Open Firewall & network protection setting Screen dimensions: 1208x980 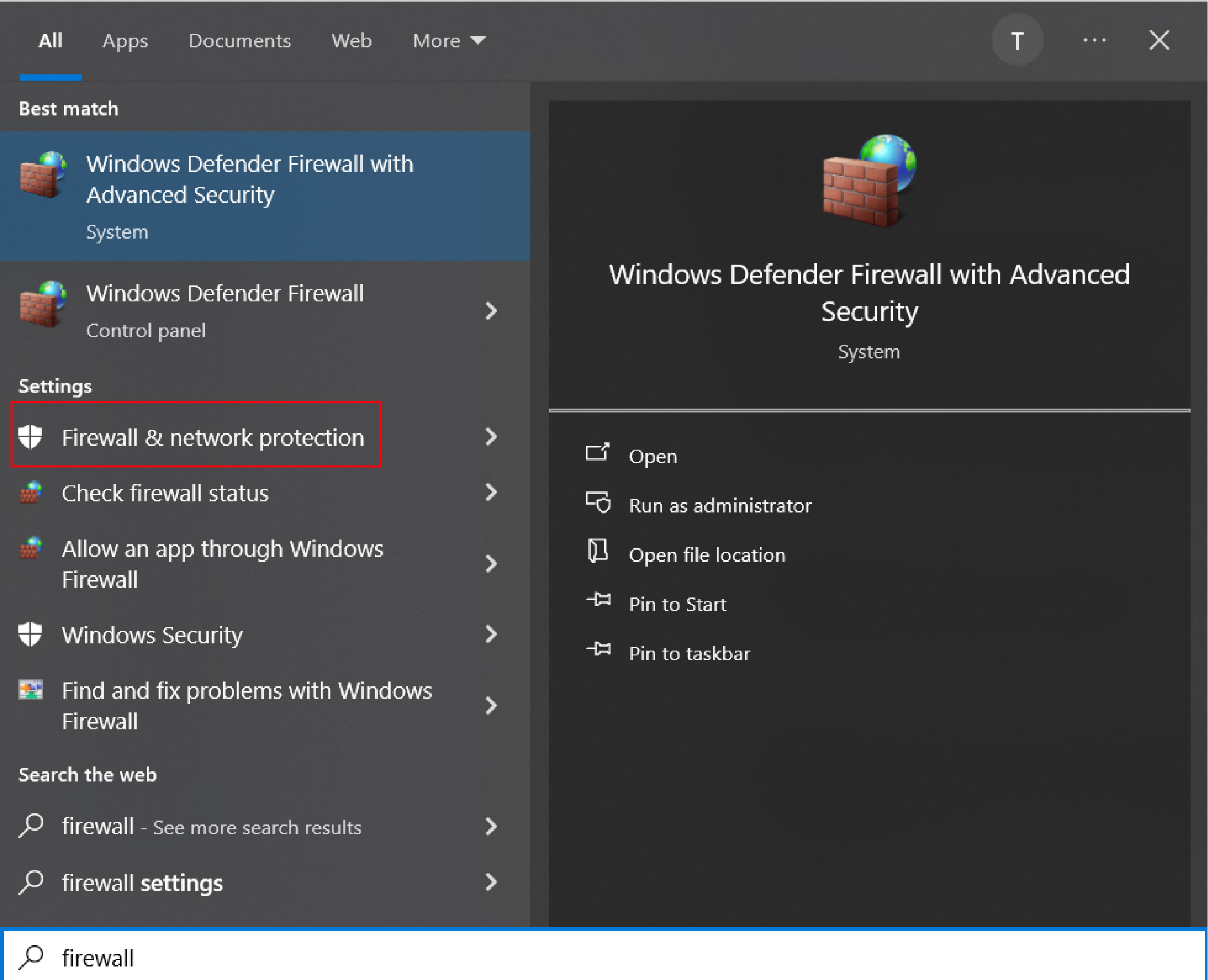[x=212, y=438]
